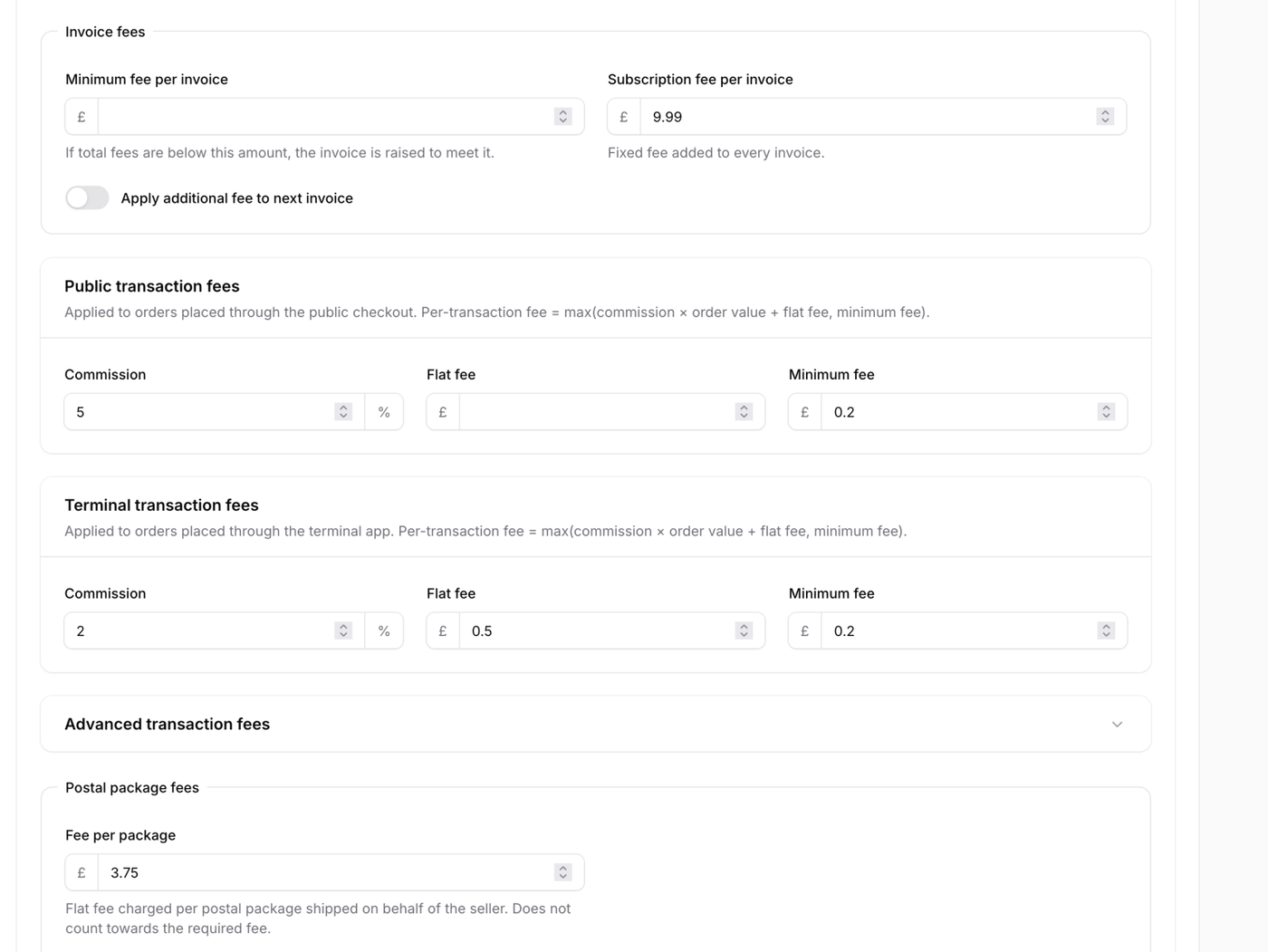Expand the Advanced transaction fees chevron
This screenshot has height=952, width=1268.
tap(1117, 725)
